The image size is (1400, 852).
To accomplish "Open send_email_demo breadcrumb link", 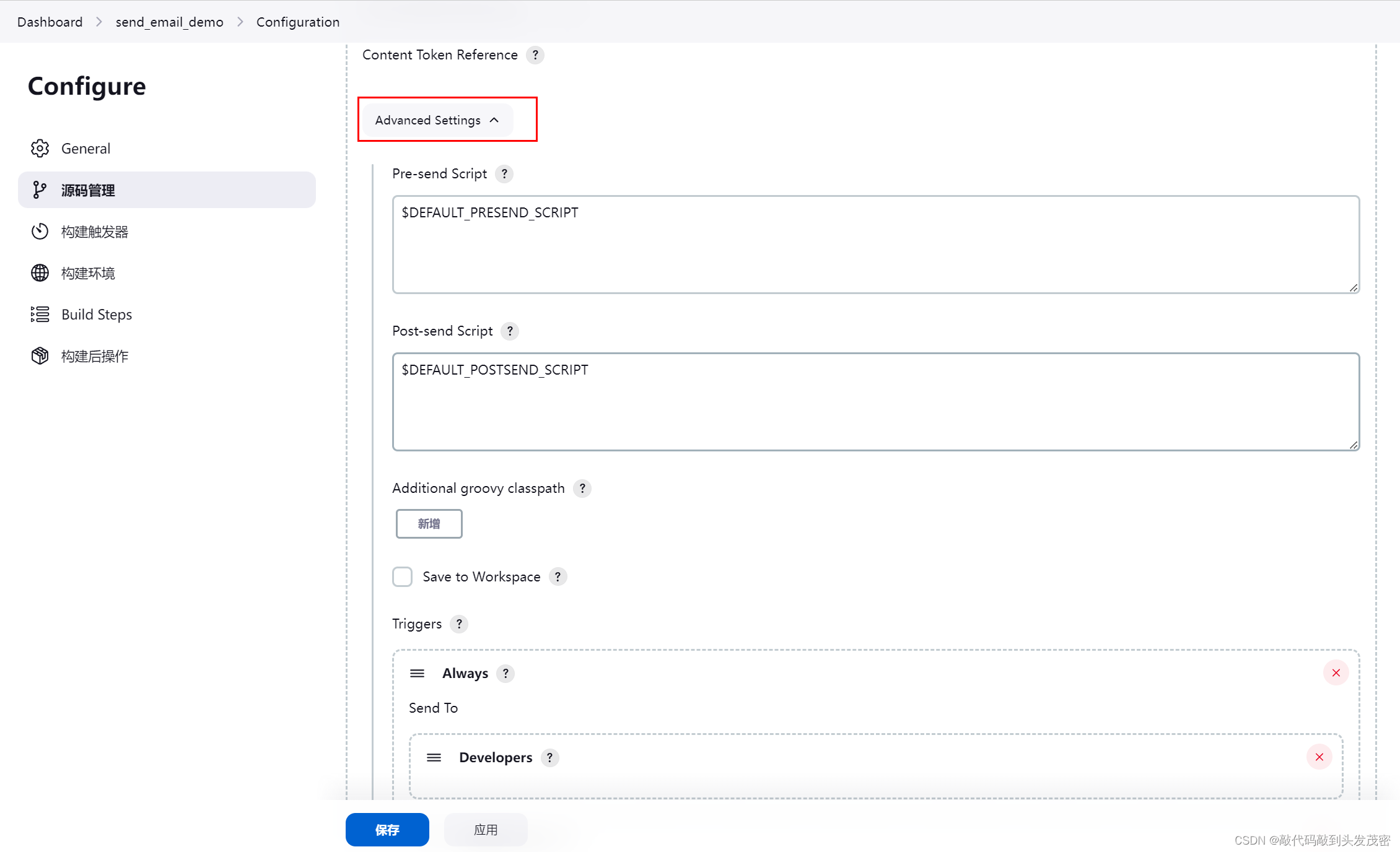I will click(x=169, y=22).
